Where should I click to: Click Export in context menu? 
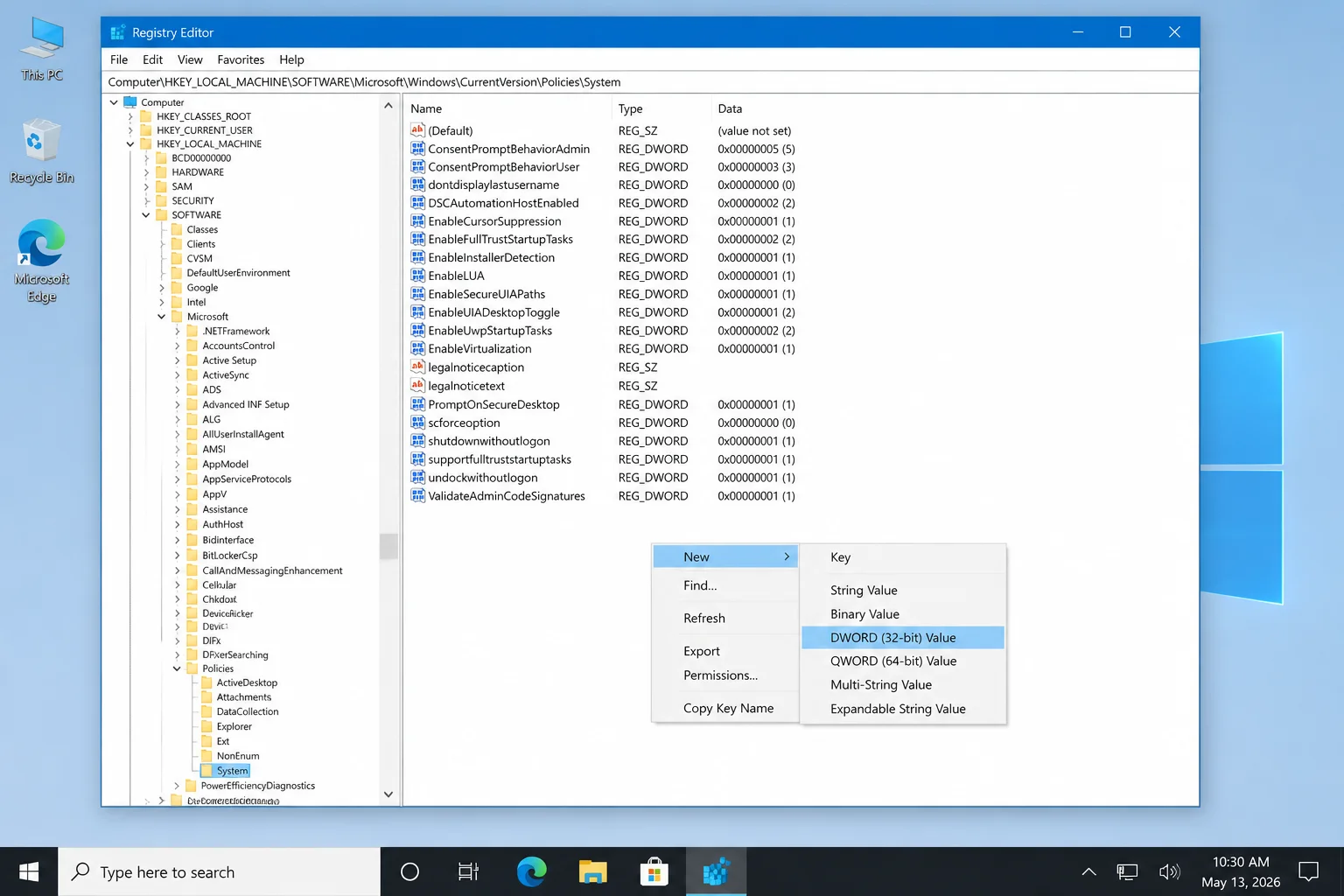point(725,652)
